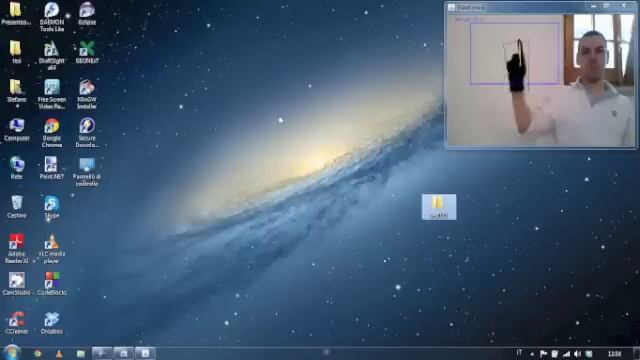Select the first folder icon on the desktop
The height and width of the screenshot is (360, 640).
16,13
